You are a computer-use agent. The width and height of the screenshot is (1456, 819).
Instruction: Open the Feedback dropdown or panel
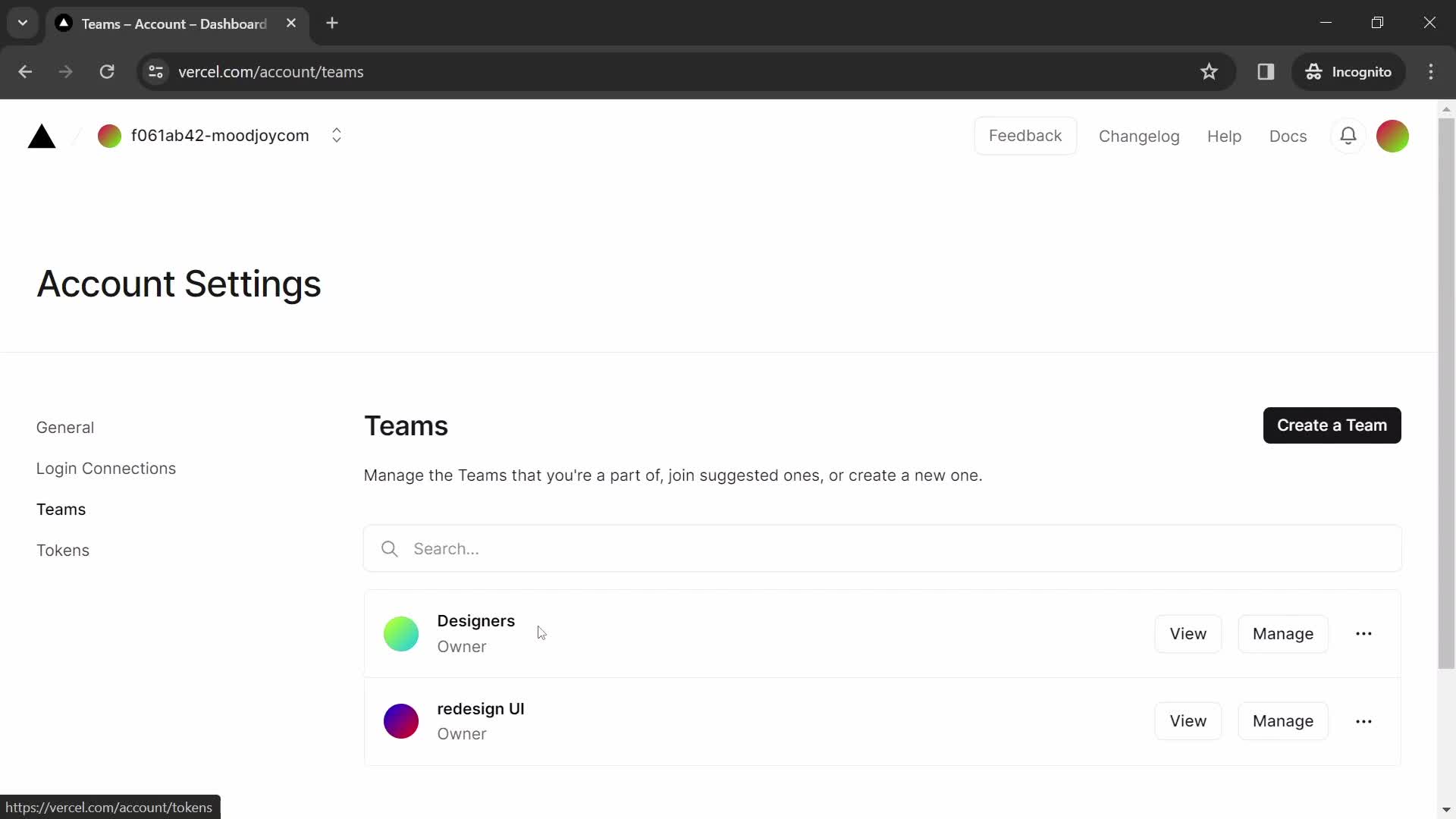[x=1025, y=135]
